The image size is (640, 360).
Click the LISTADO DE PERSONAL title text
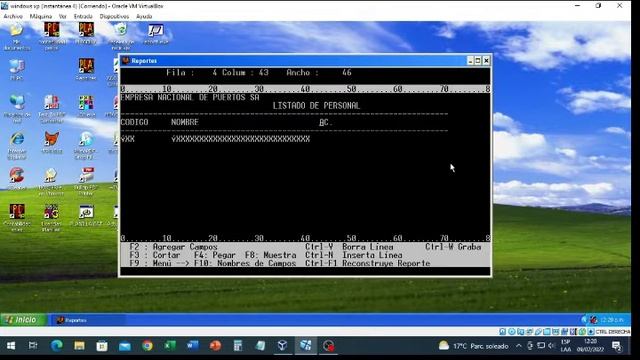[316, 106]
